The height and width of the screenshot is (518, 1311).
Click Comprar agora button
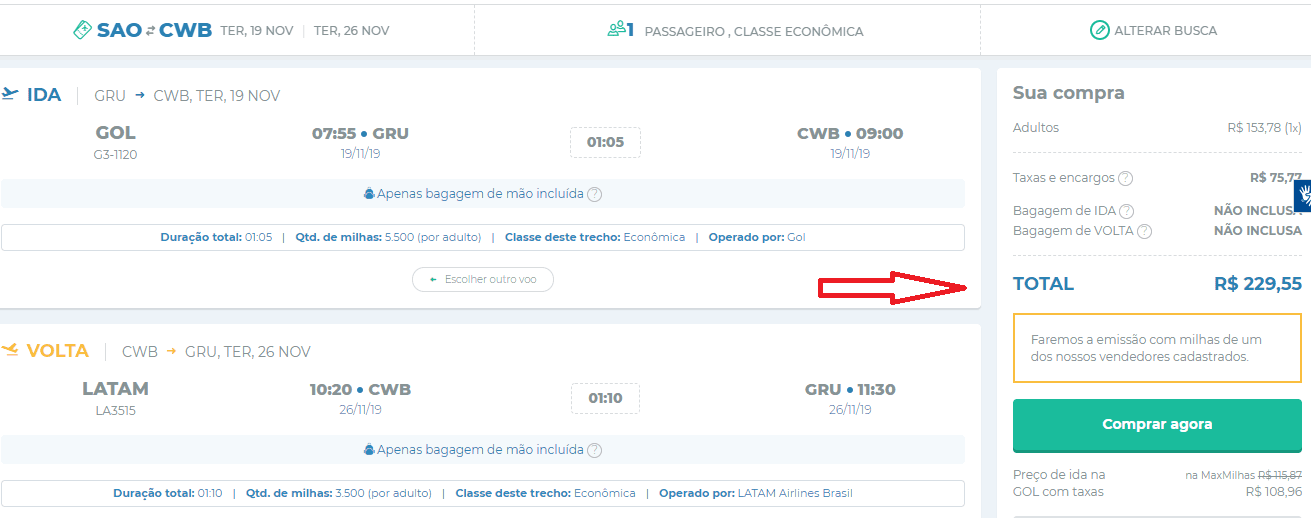point(1157,425)
